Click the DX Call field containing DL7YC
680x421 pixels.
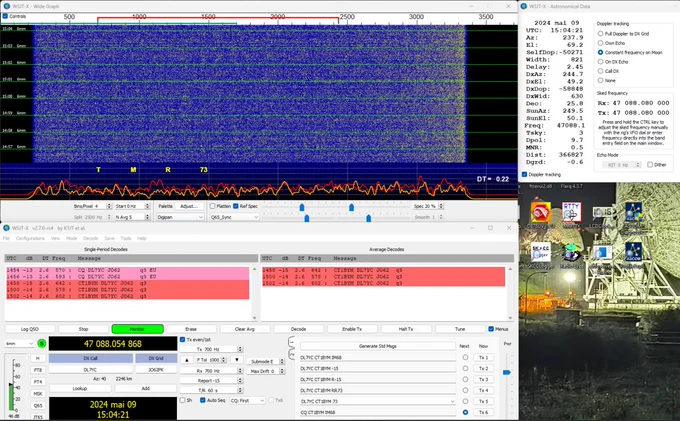click(91, 370)
